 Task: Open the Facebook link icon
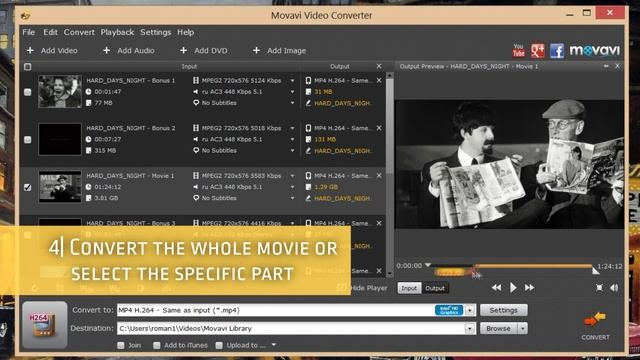(x=557, y=51)
